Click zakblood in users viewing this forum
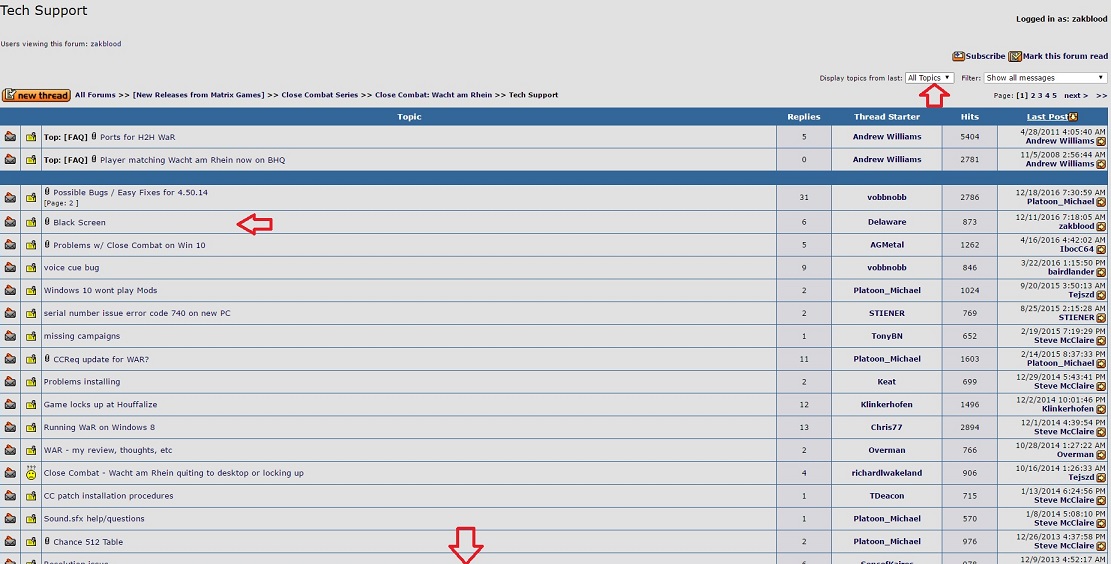 pyautogui.click(x=106, y=44)
